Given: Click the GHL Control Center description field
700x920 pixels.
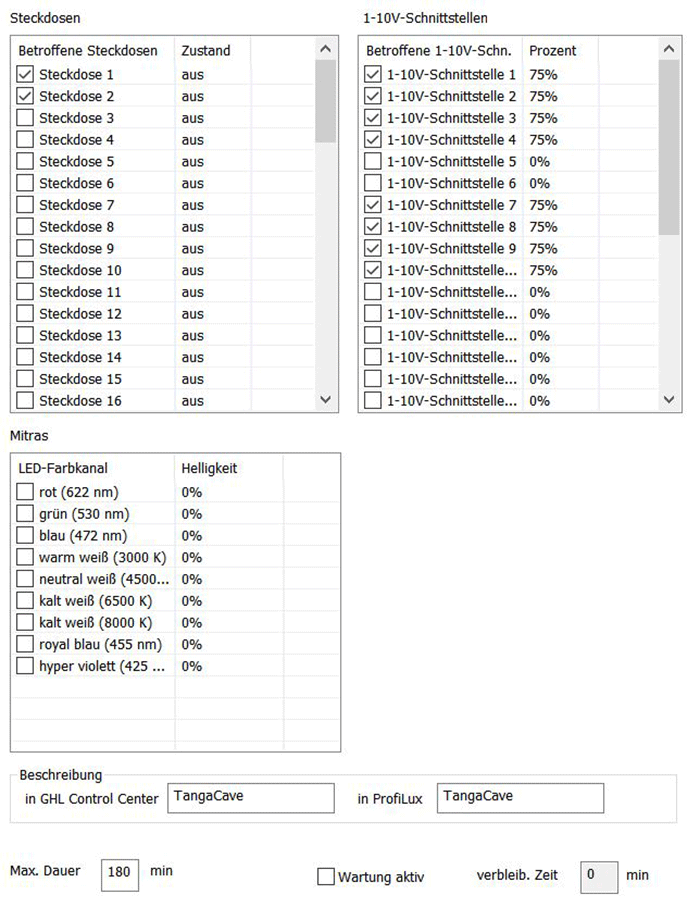Looking at the screenshot, I should click(250, 798).
